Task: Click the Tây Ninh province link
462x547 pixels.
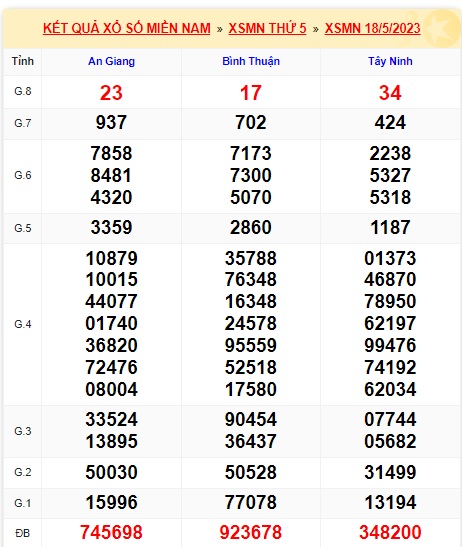Action: click(x=390, y=61)
